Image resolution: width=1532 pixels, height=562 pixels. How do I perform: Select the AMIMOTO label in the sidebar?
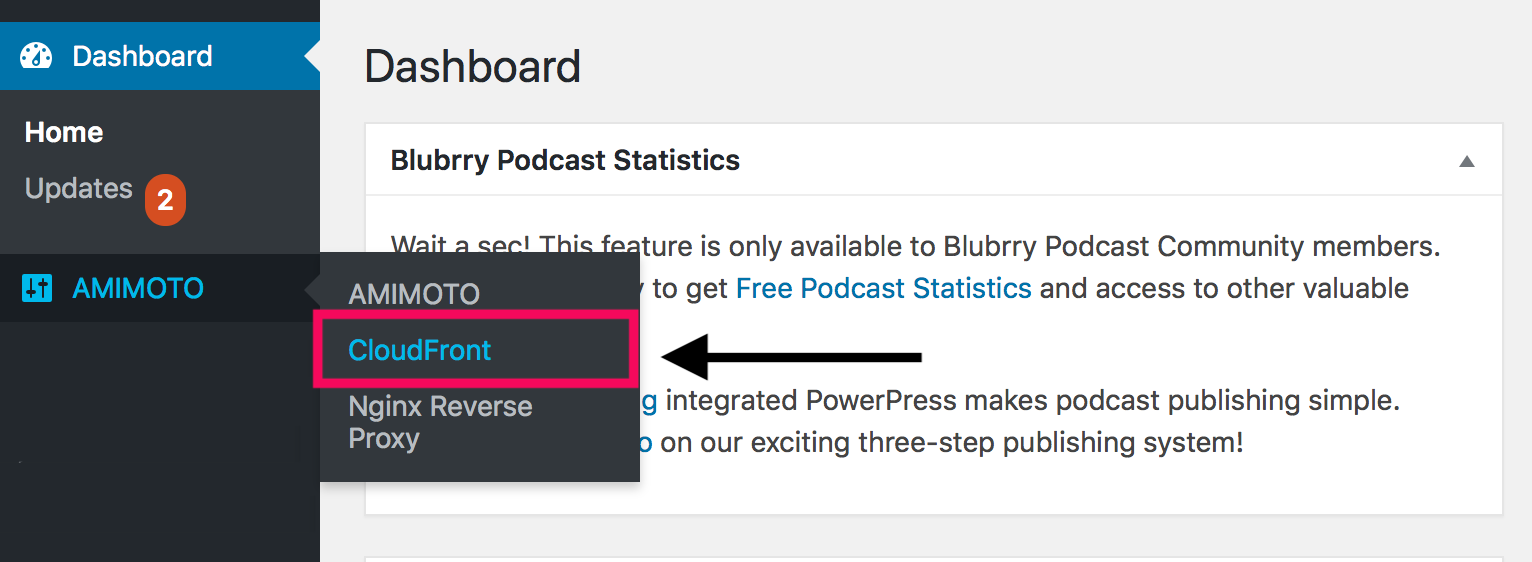pos(138,289)
